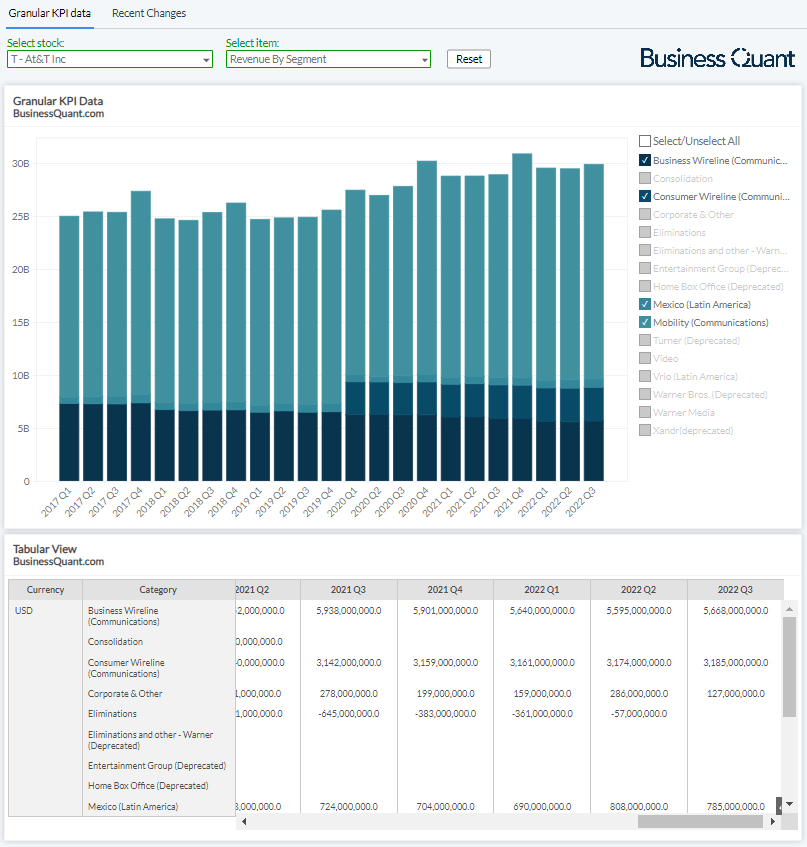Viewport: 807px width, 847px height.
Task: Uncheck the Mexico (Latin America) checkbox
Action: 644,304
